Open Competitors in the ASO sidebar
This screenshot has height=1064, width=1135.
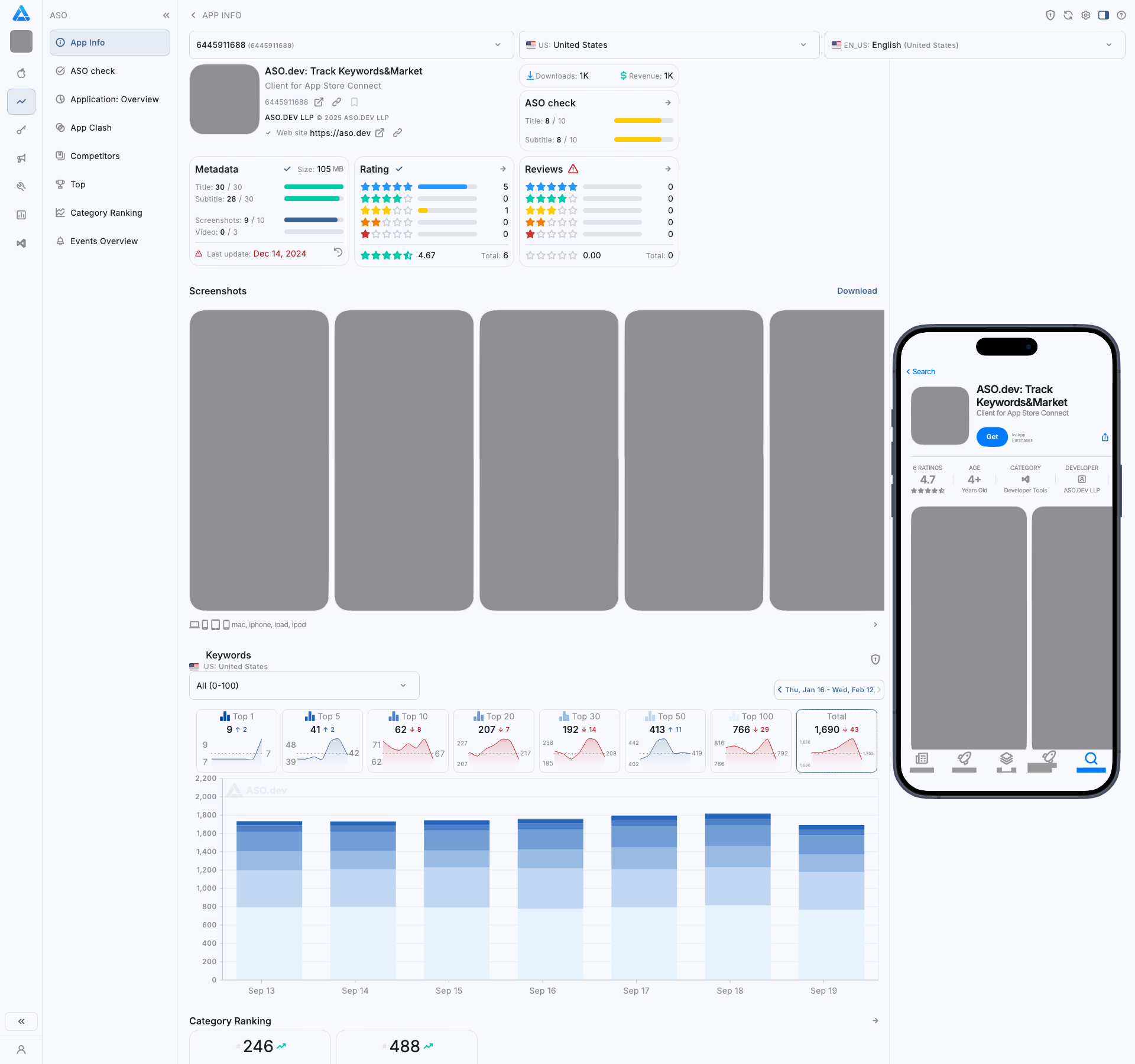click(95, 156)
